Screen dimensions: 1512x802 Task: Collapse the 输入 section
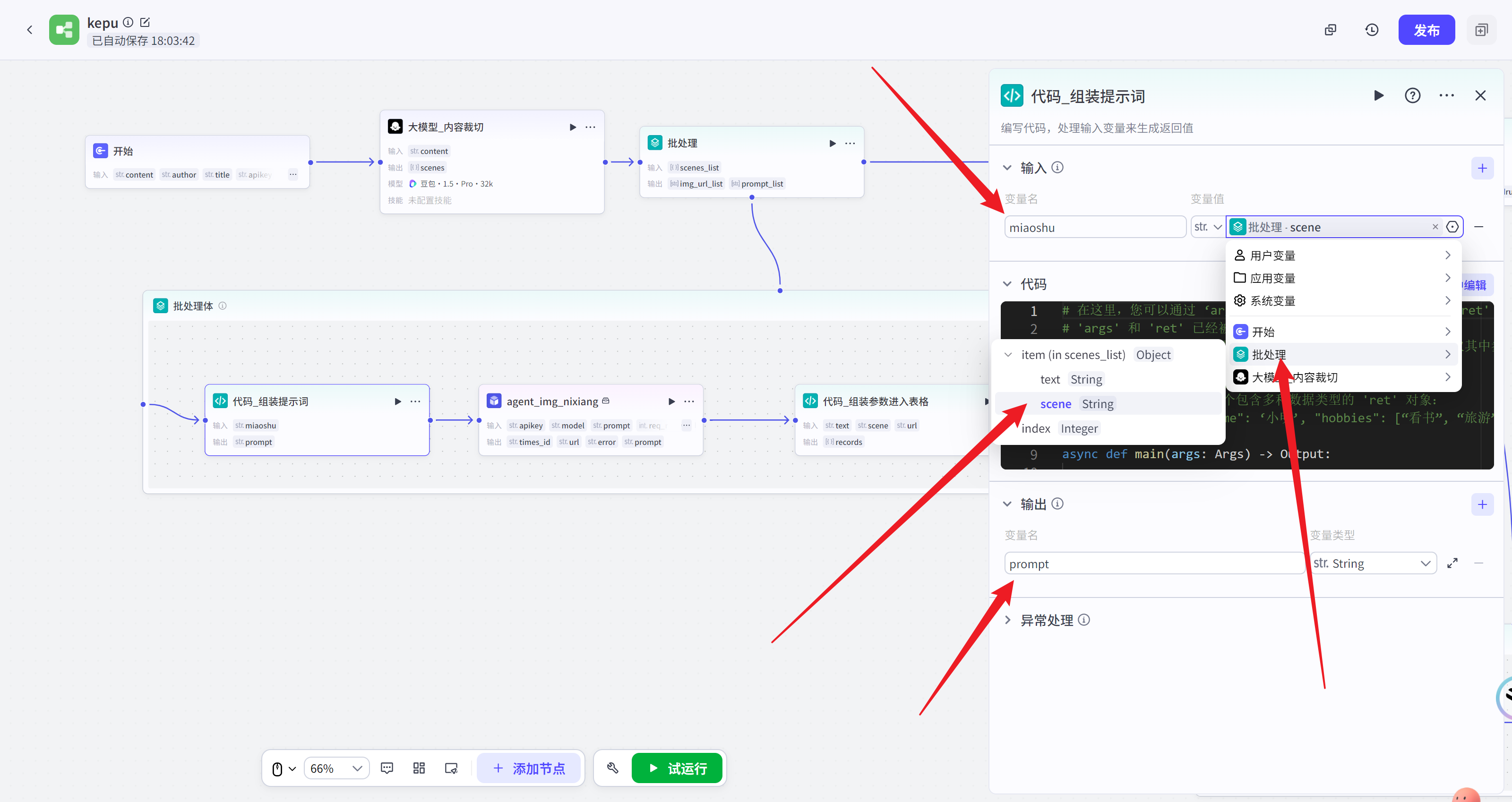(x=1007, y=168)
